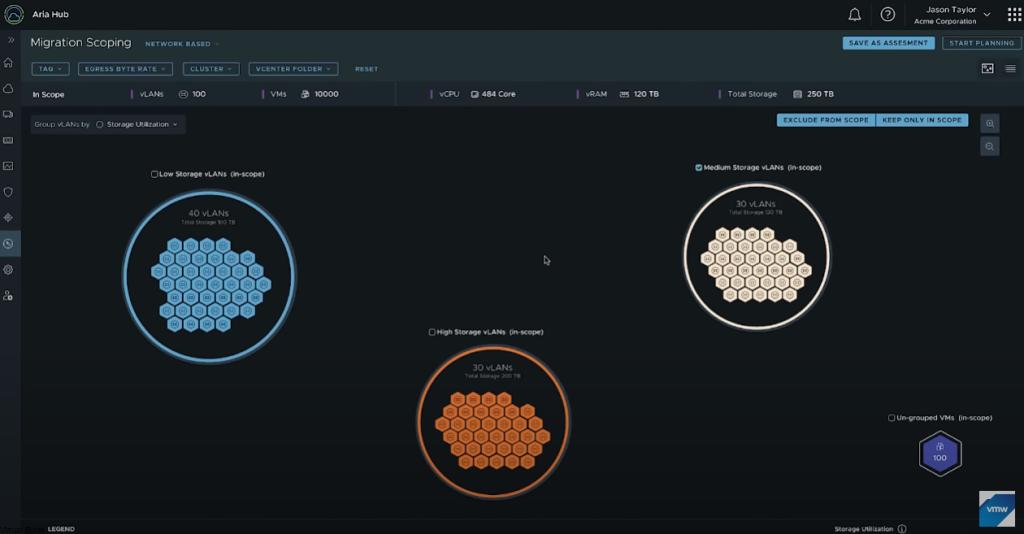The width and height of the screenshot is (1024, 534).
Task: Zoom in on the vLAN canvas
Action: point(990,123)
